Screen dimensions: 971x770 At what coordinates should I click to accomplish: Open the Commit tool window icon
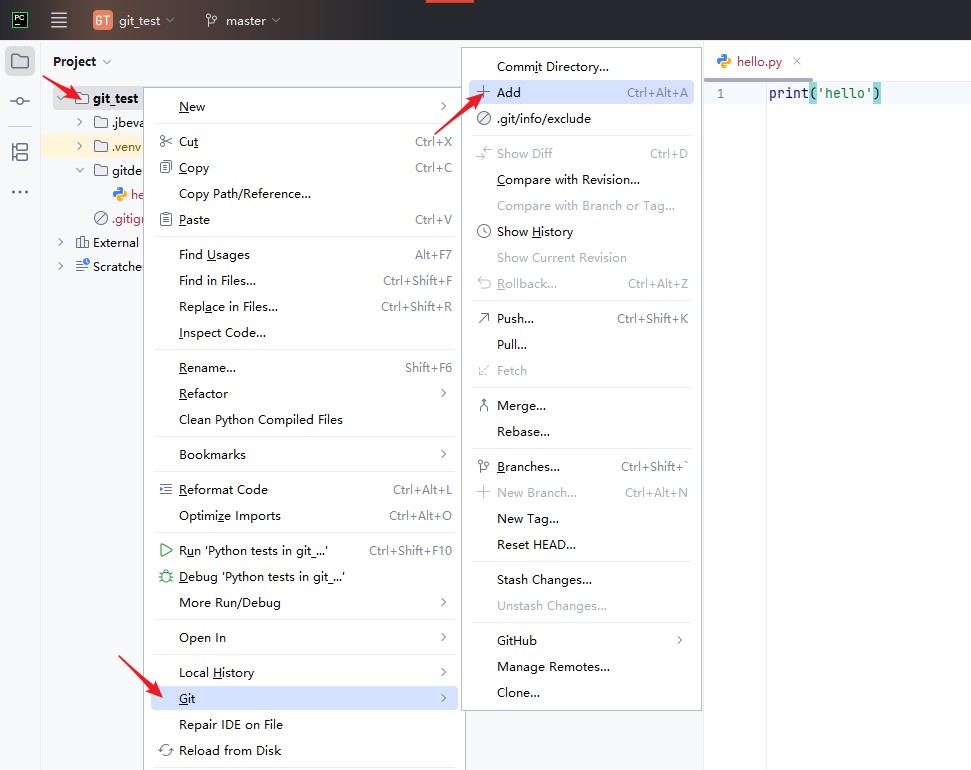(x=20, y=100)
